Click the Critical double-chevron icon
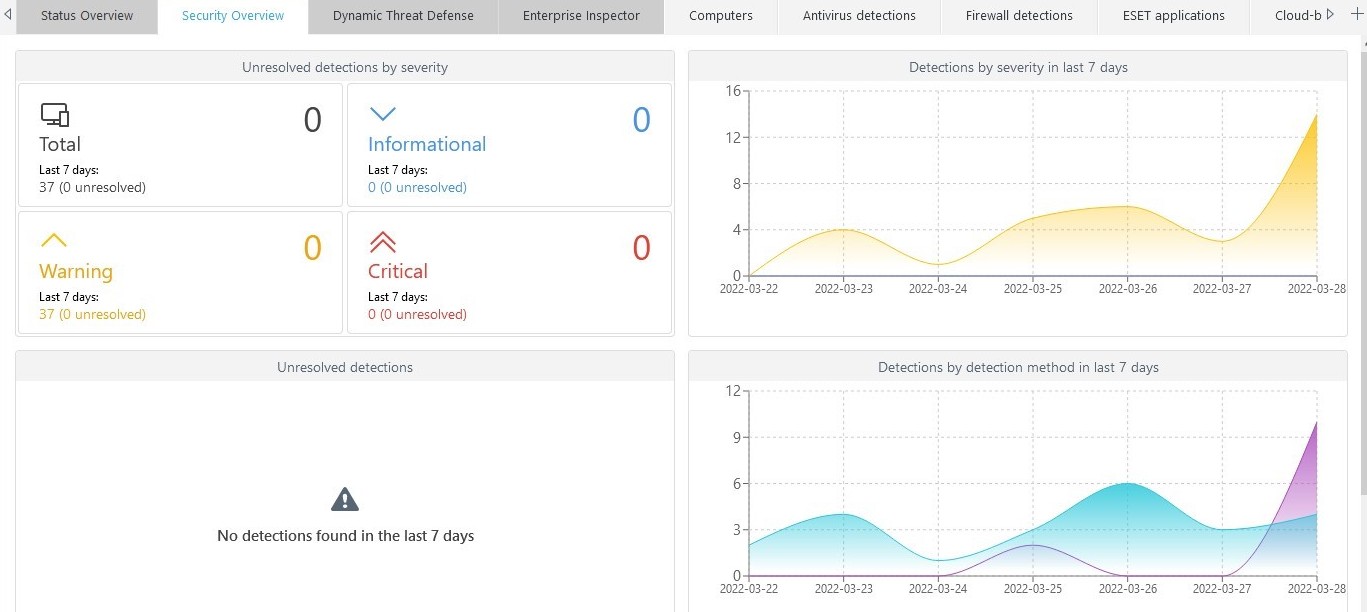Viewport: 1367px width, 612px height. [383, 241]
